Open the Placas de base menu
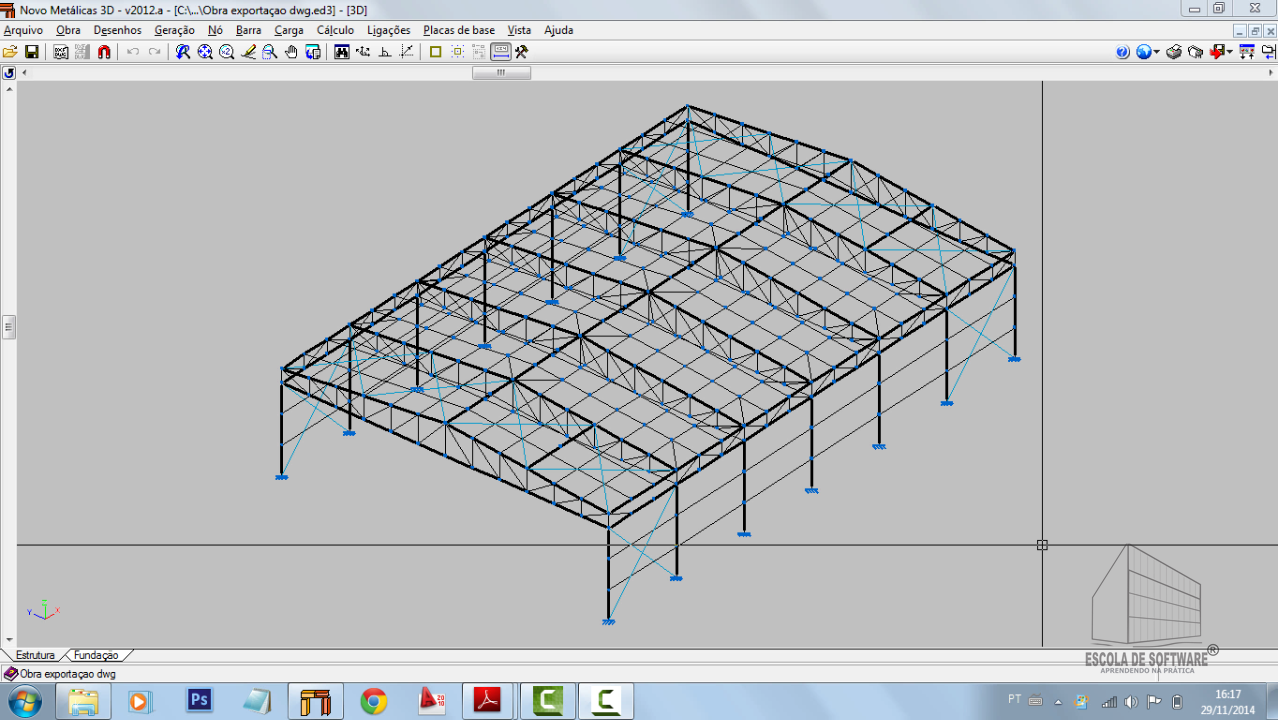The height and width of the screenshot is (720, 1278). [x=458, y=30]
